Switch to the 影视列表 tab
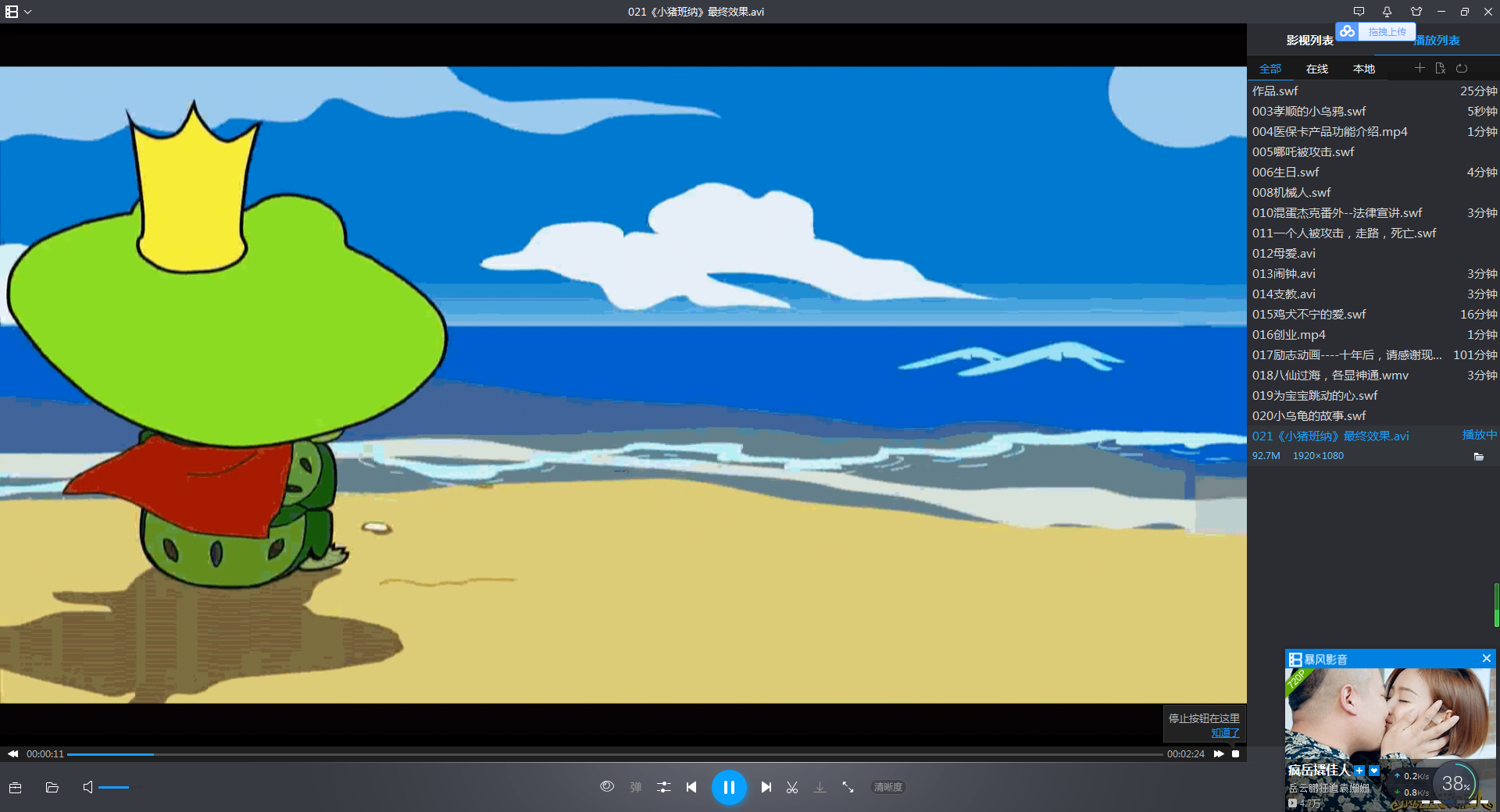 click(x=1309, y=41)
